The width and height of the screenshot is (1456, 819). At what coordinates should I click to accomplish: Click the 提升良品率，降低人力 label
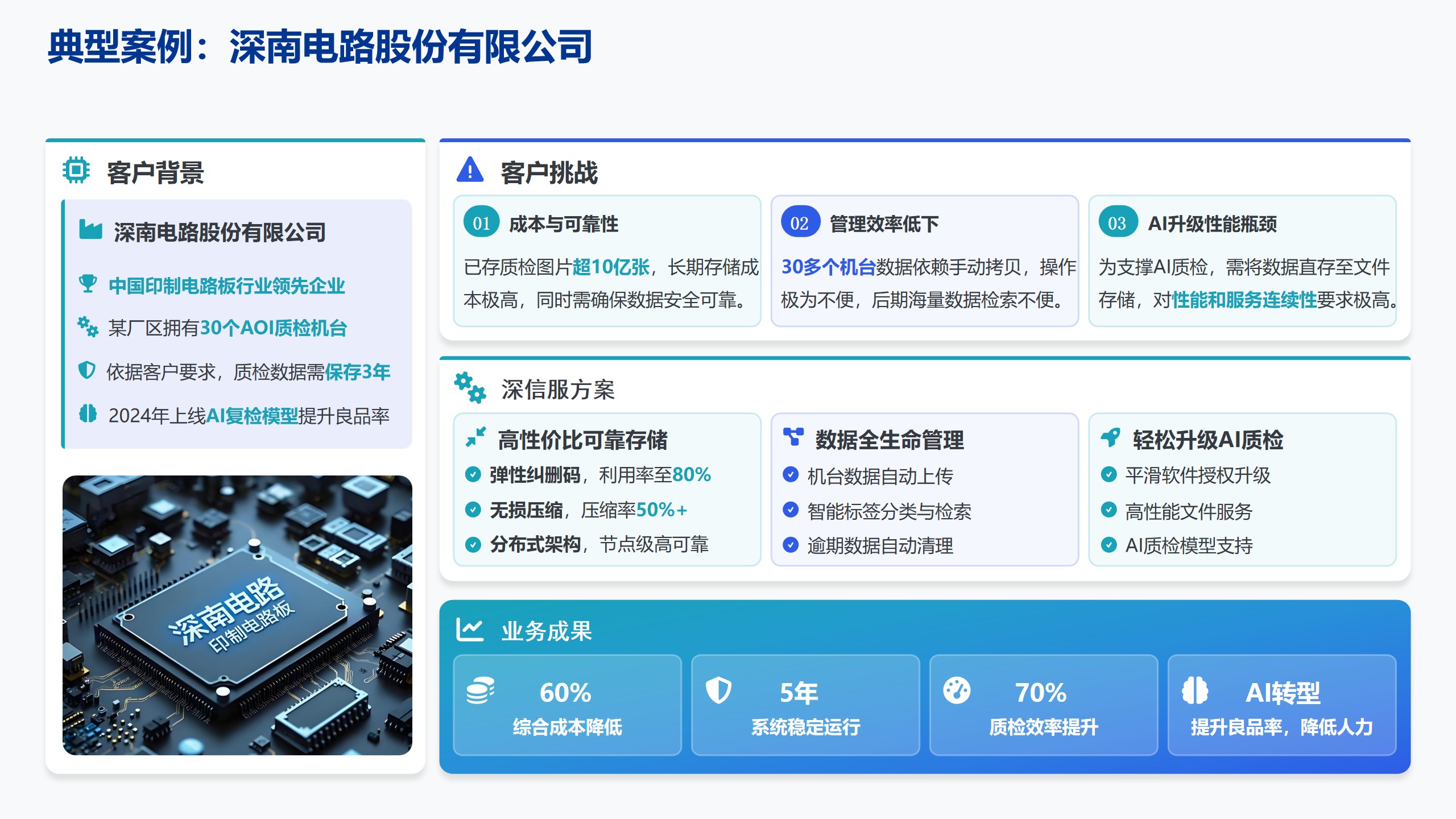click(1282, 727)
